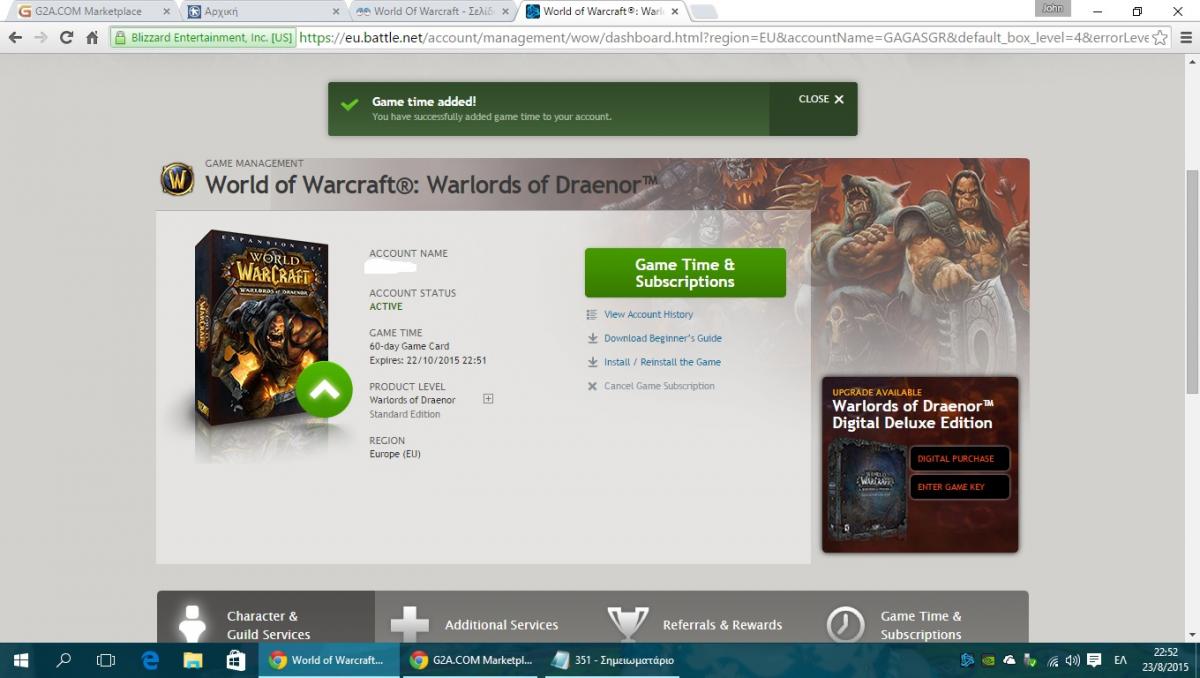The width and height of the screenshot is (1200, 678).
Task: Click the Enter Game Key button
Action: coord(958,487)
